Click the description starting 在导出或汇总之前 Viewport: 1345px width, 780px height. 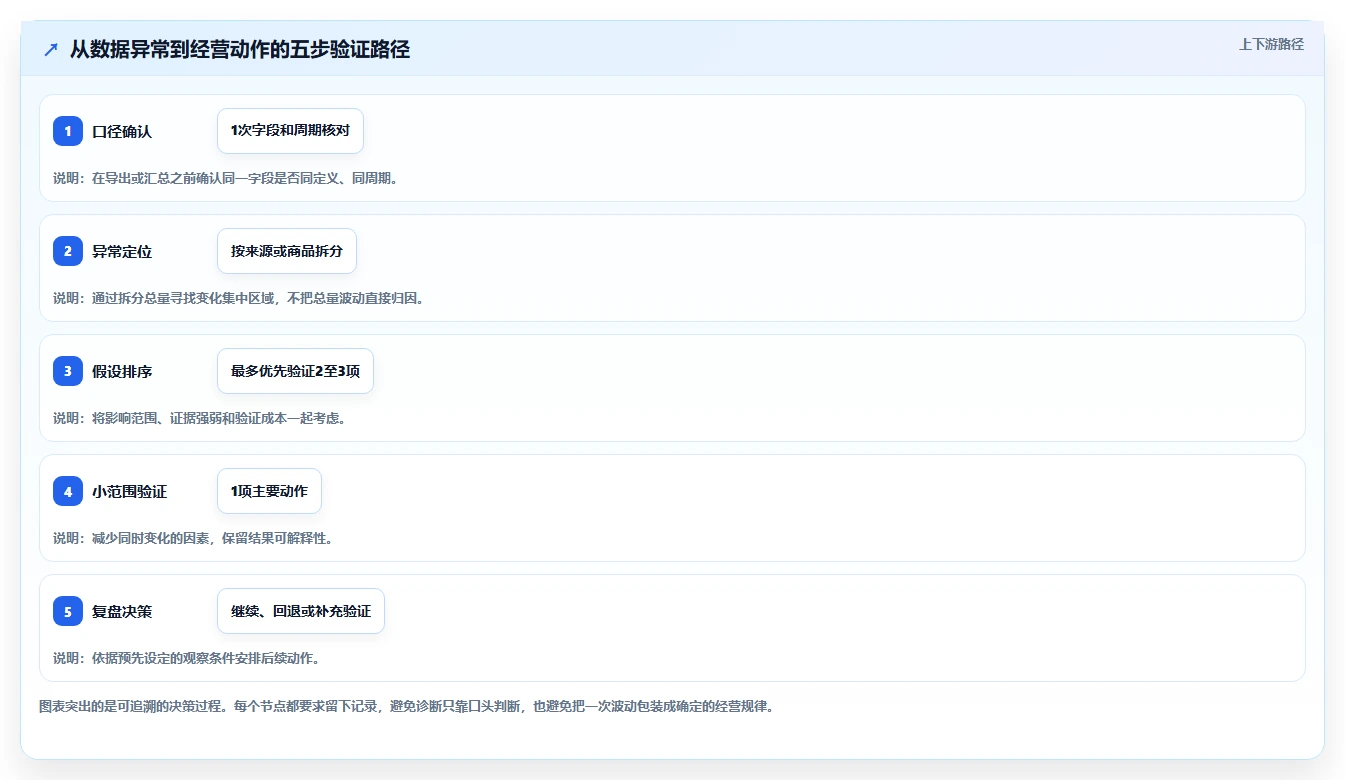pyautogui.click(x=225, y=178)
